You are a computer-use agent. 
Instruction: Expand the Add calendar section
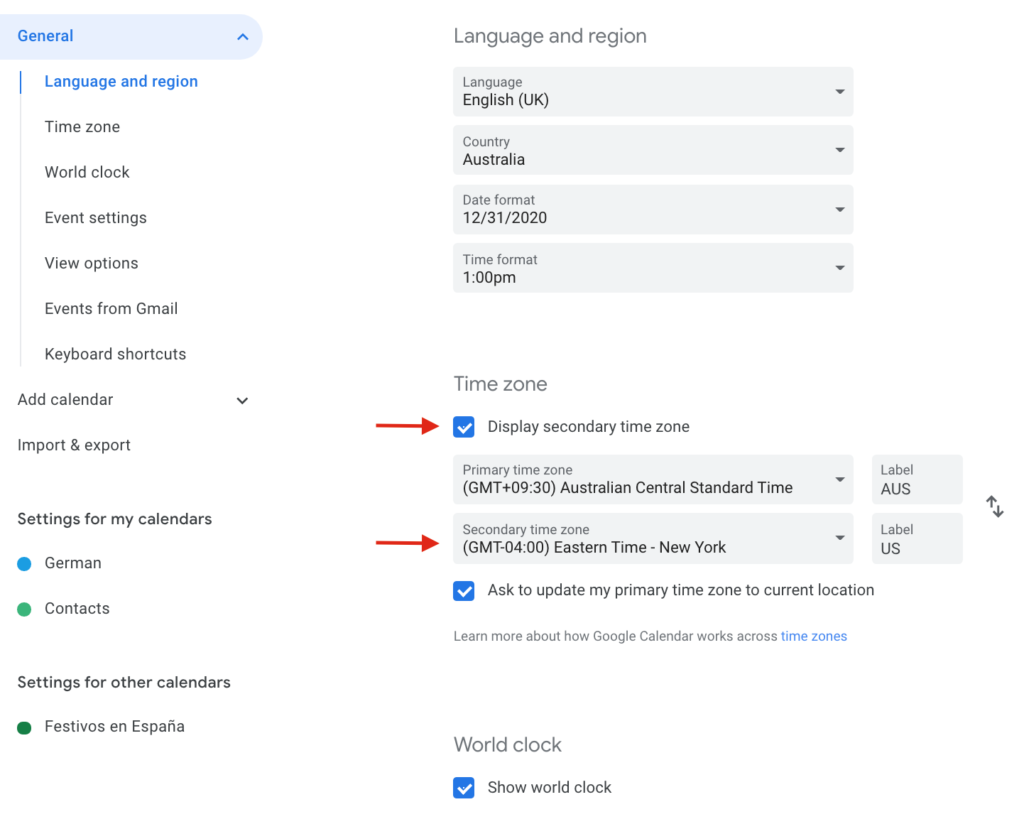pos(242,400)
